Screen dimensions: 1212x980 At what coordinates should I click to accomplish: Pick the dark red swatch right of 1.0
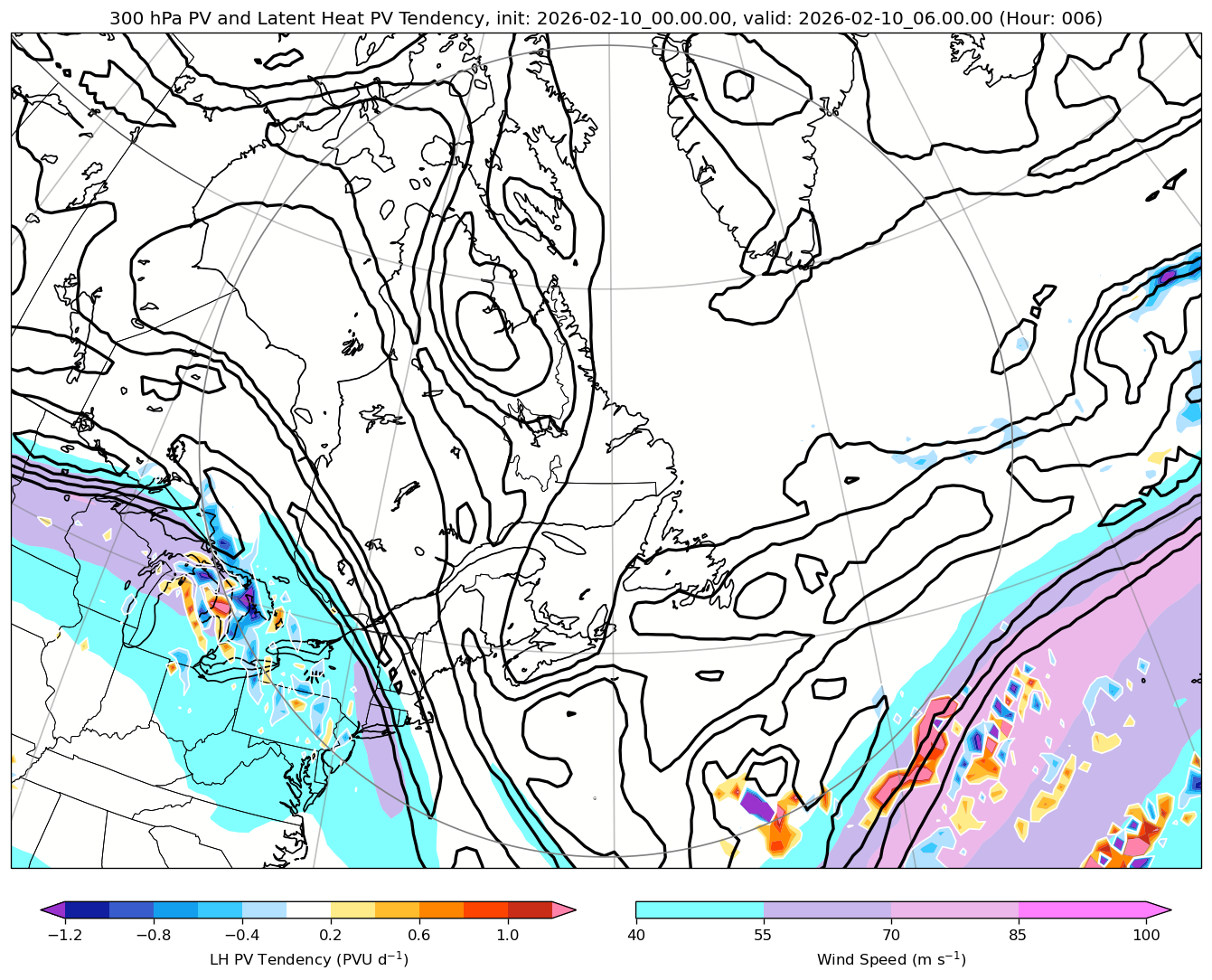click(x=530, y=909)
